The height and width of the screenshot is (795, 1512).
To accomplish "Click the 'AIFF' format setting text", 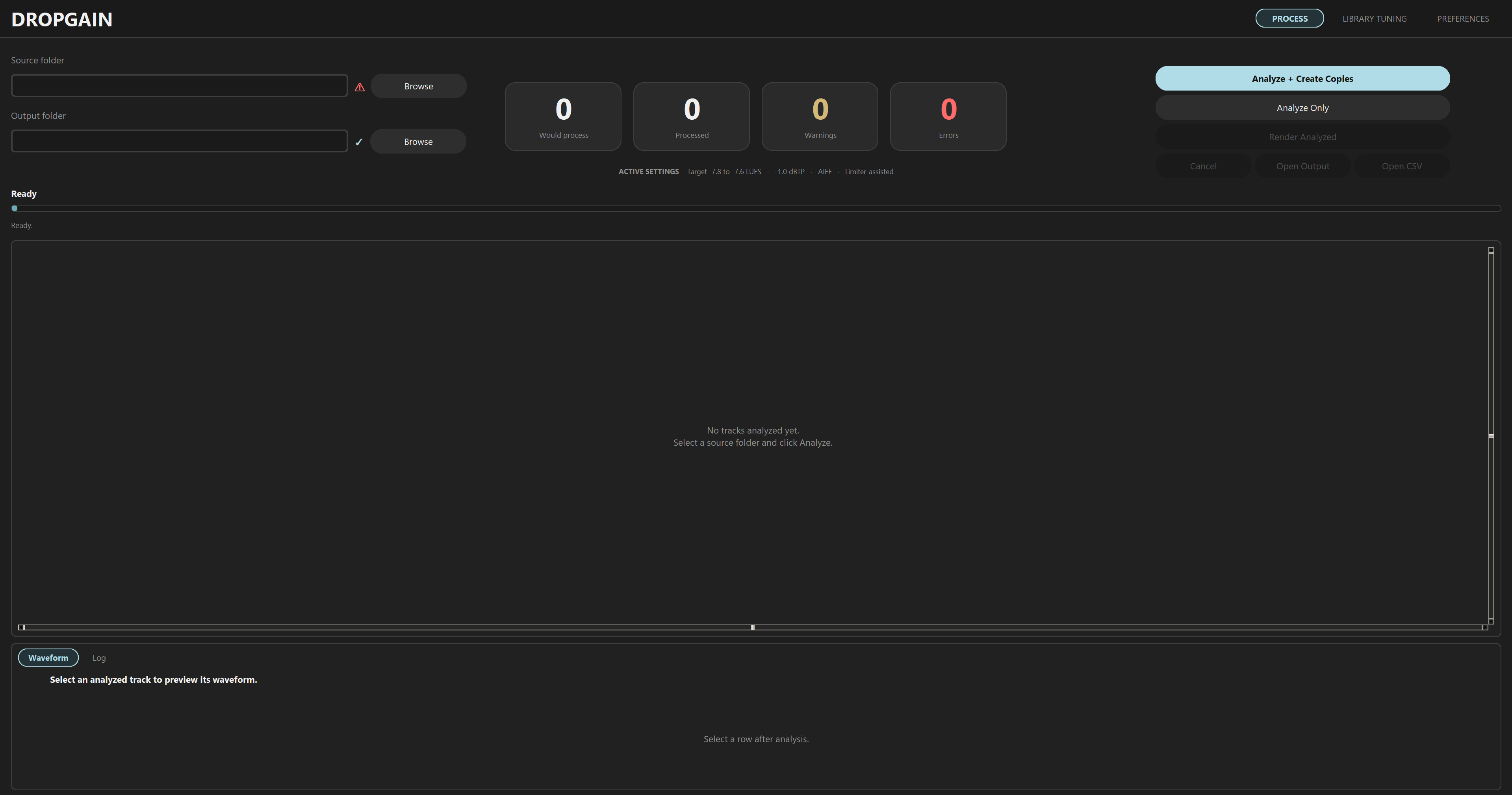I will point(824,171).
